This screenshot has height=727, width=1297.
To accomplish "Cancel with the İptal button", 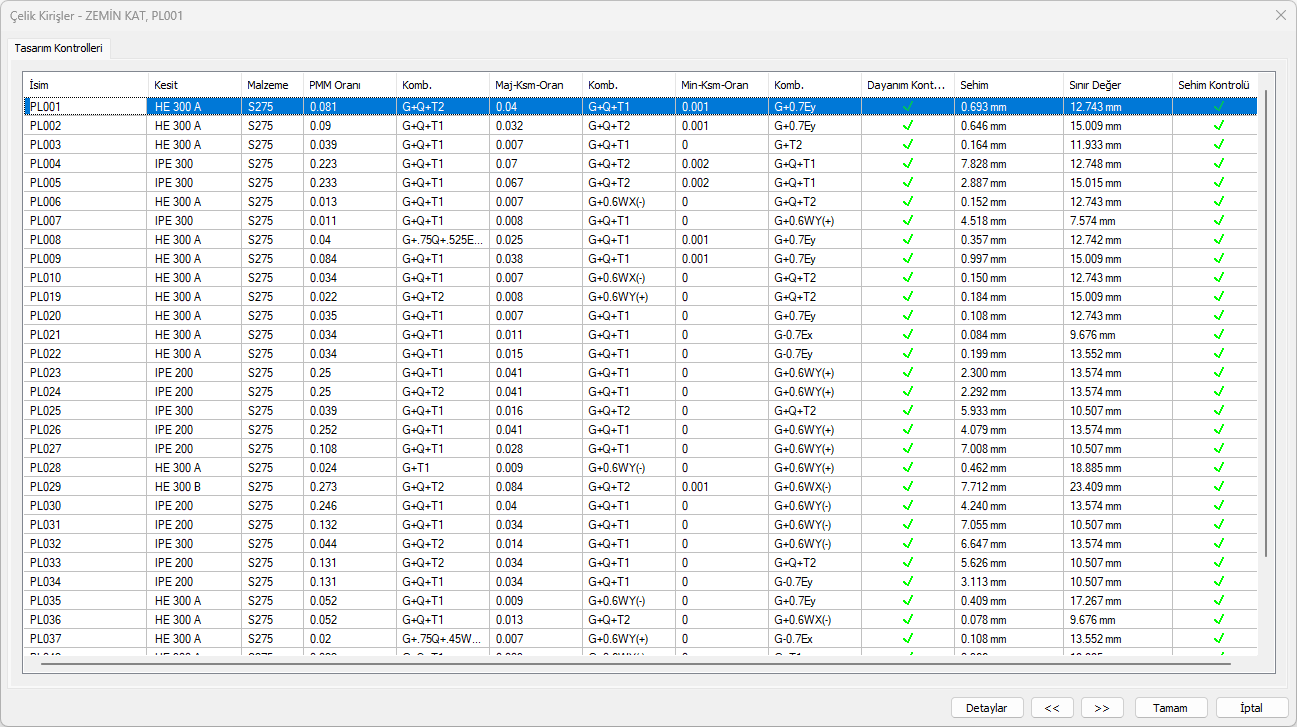I will 1252,707.
